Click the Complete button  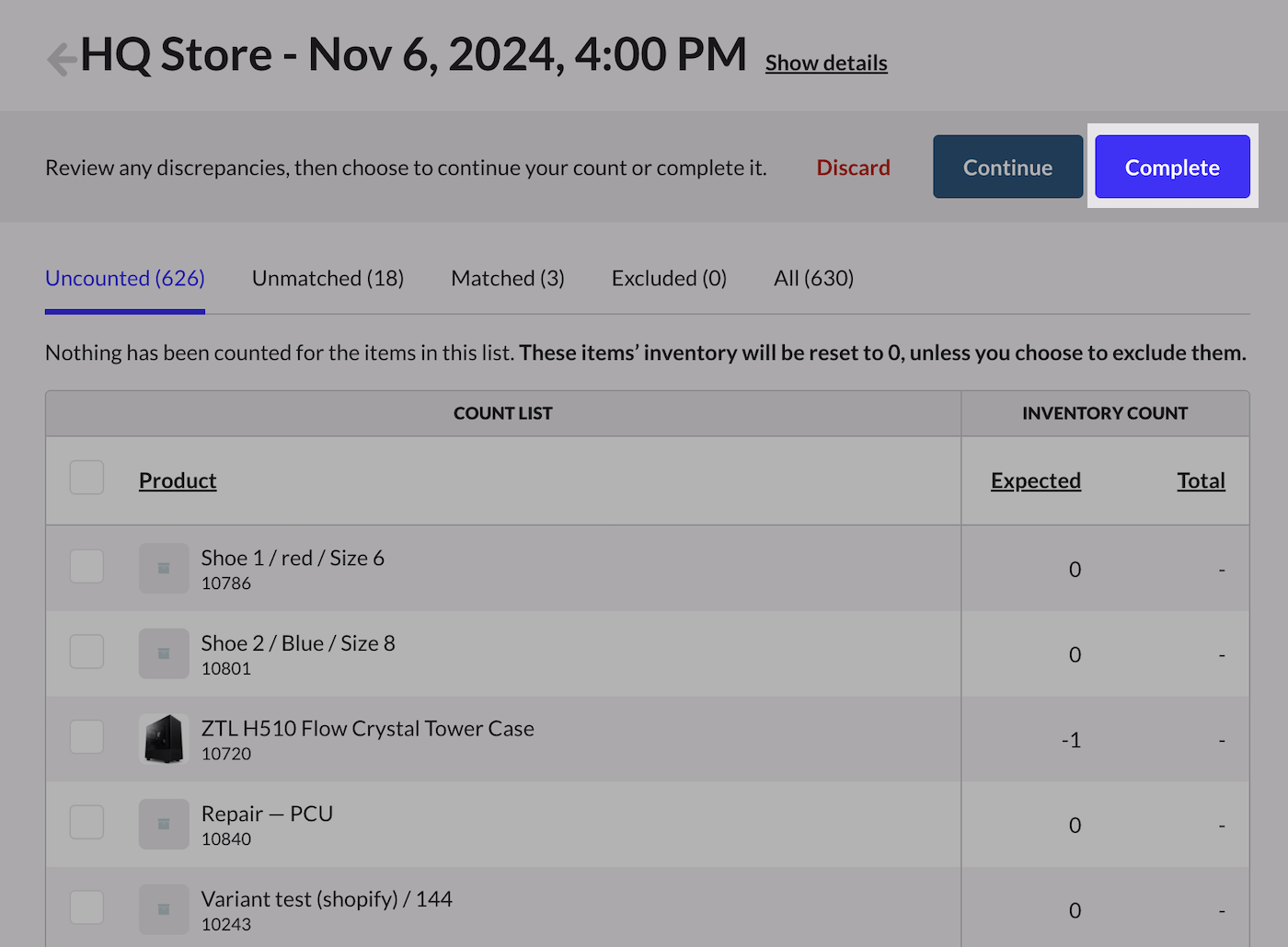pyautogui.click(x=1172, y=167)
